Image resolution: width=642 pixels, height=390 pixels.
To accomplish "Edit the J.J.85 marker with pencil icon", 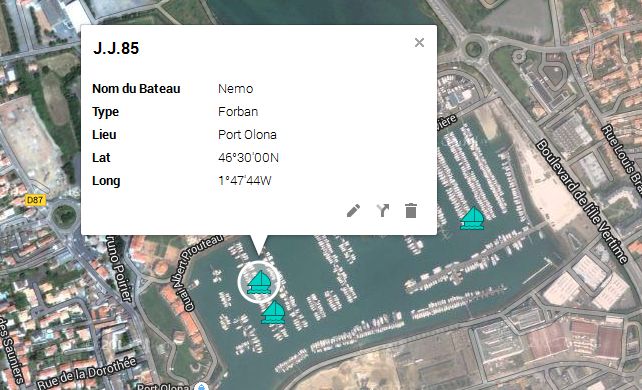I will tap(353, 211).
